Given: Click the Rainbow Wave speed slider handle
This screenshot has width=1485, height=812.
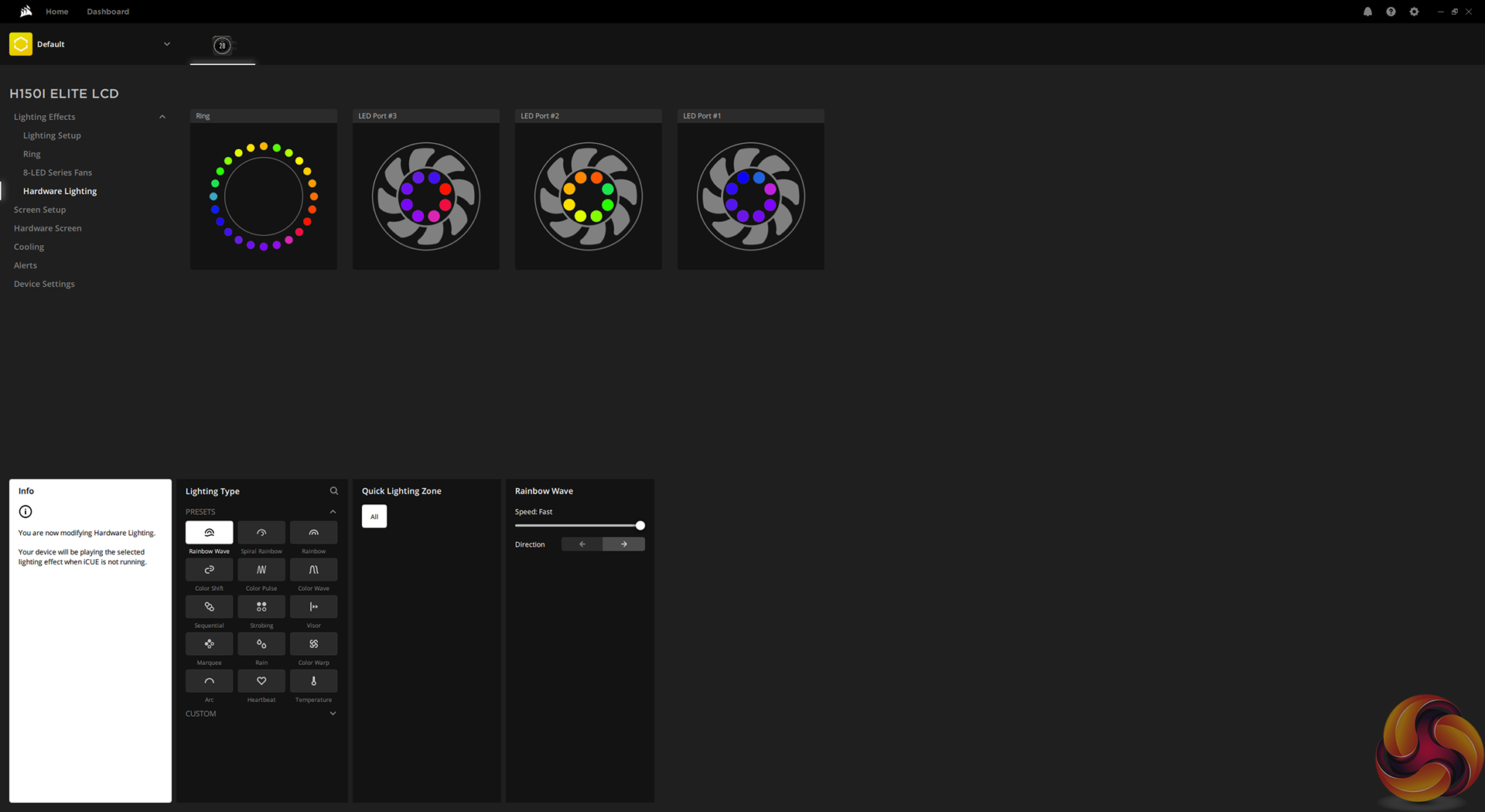Looking at the screenshot, I should tap(640, 526).
